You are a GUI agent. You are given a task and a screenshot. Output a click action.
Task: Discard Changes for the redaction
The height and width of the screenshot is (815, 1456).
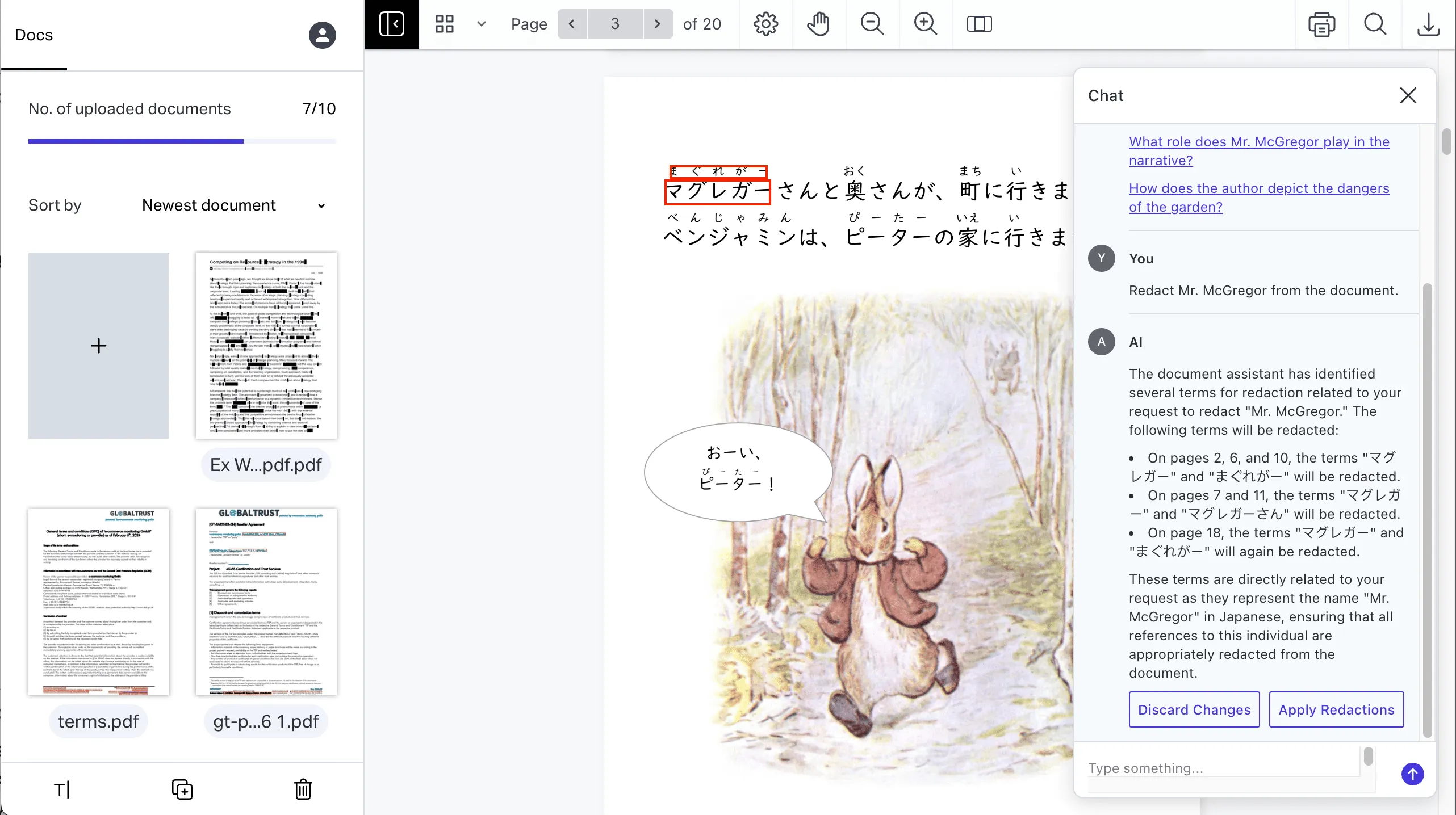point(1194,709)
